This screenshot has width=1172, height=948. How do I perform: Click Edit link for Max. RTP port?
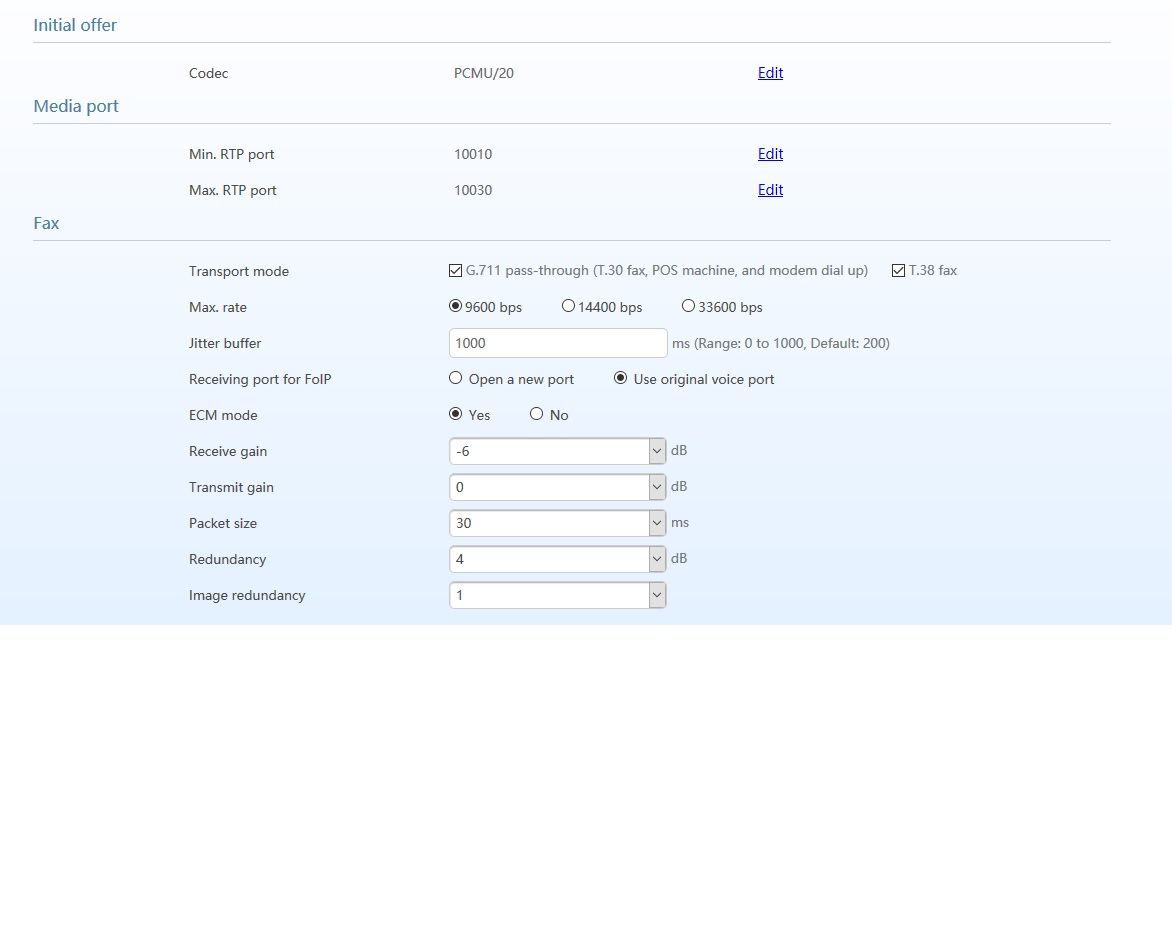coord(770,190)
